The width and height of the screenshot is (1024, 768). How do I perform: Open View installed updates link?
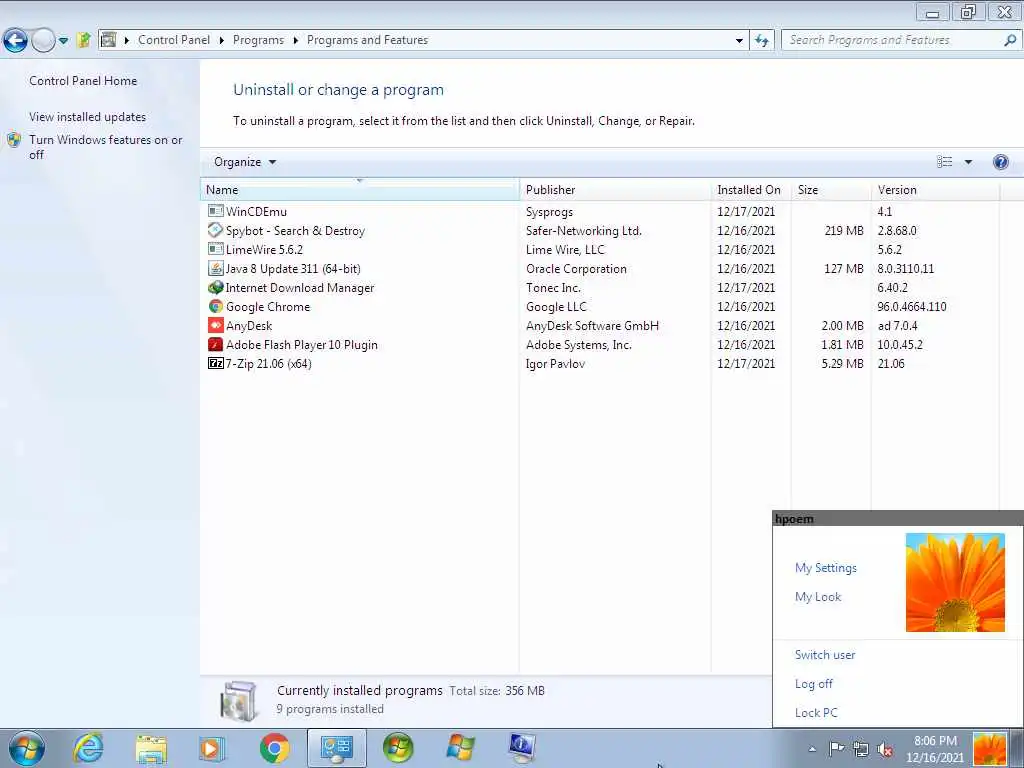point(88,117)
